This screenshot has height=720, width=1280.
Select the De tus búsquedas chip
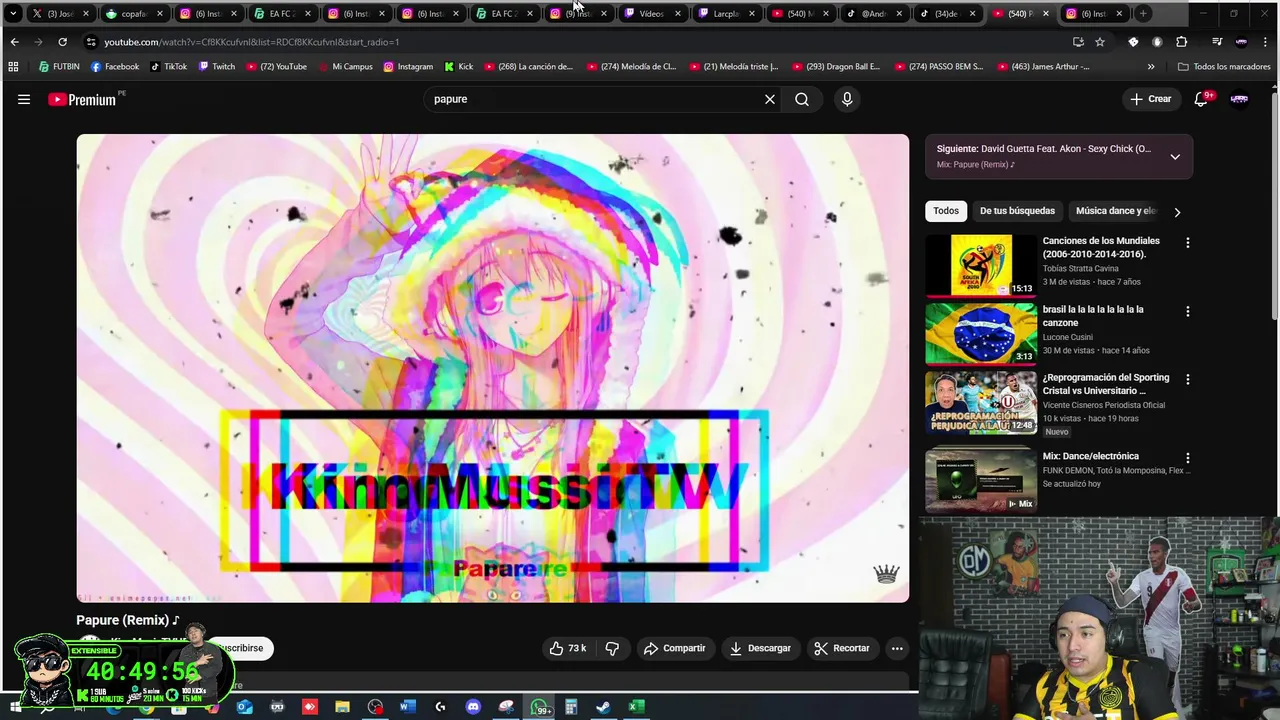coord(1017,211)
